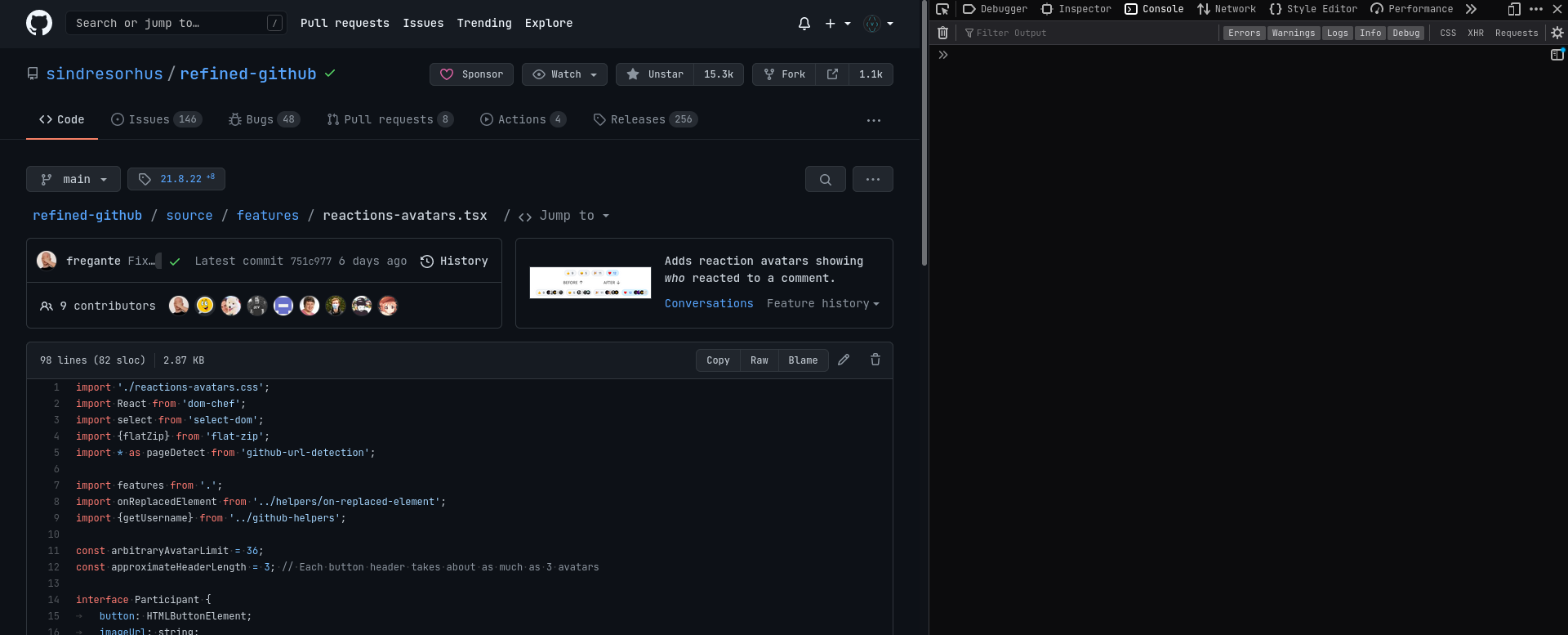Screen dimensions: 1568x635
Task: Open the create new plus menu
Action: tap(837, 24)
